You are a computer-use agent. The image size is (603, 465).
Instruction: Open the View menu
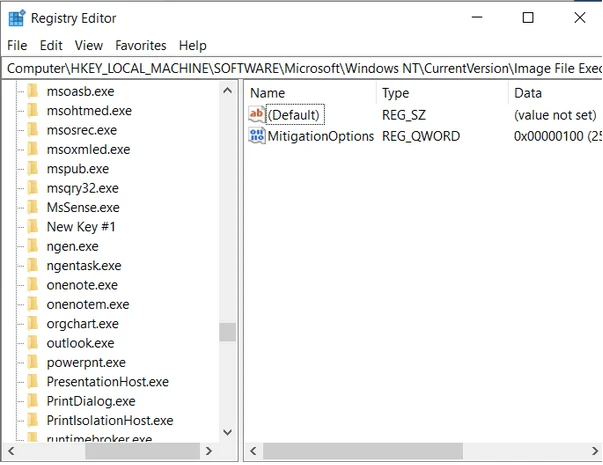(x=89, y=45)
